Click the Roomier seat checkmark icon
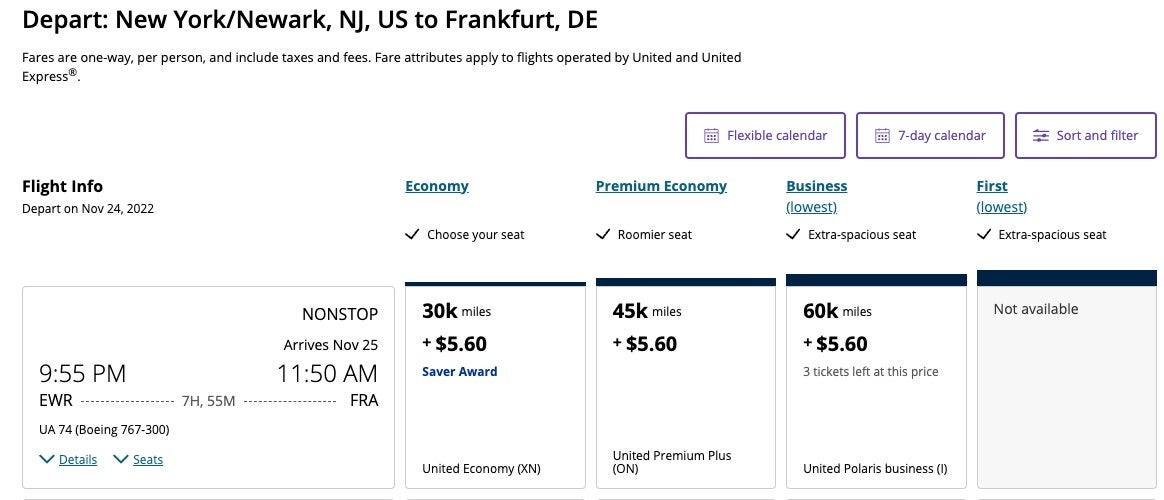 tap(603, 235)
